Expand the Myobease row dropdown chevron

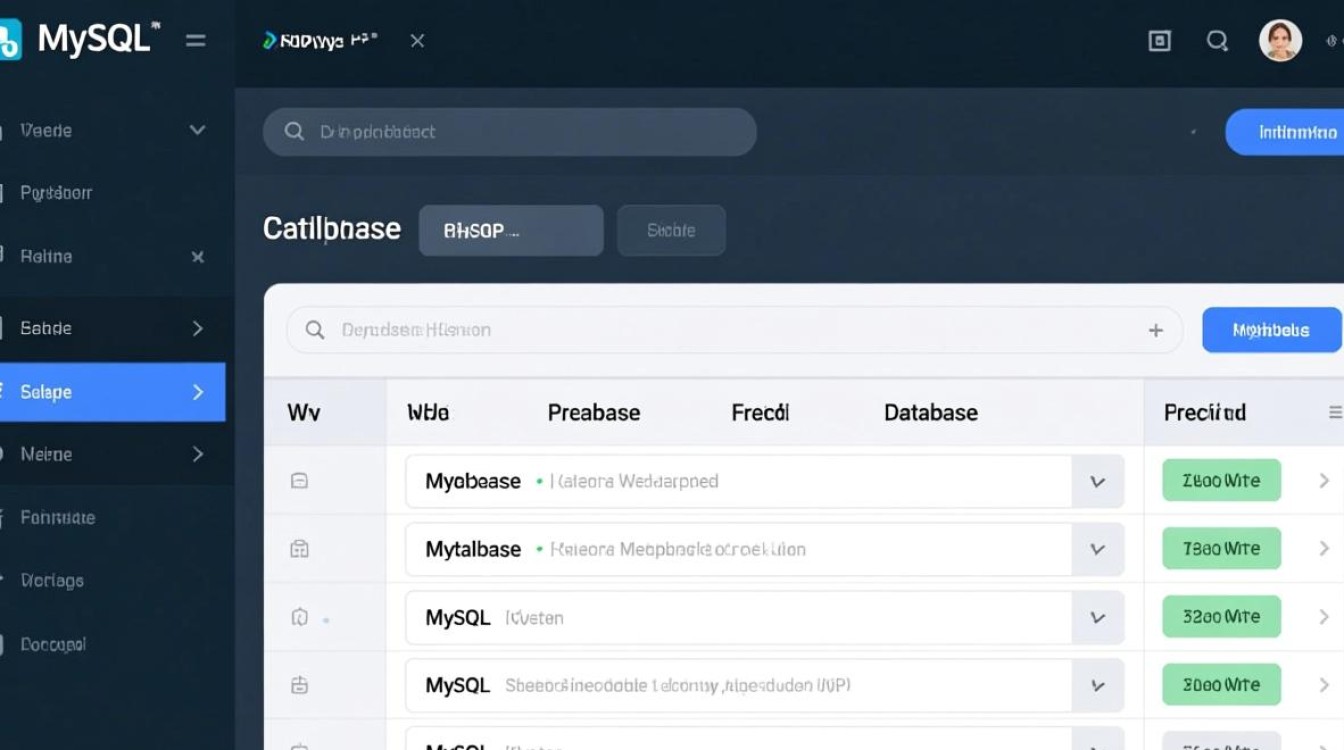tap(1097, 481)
